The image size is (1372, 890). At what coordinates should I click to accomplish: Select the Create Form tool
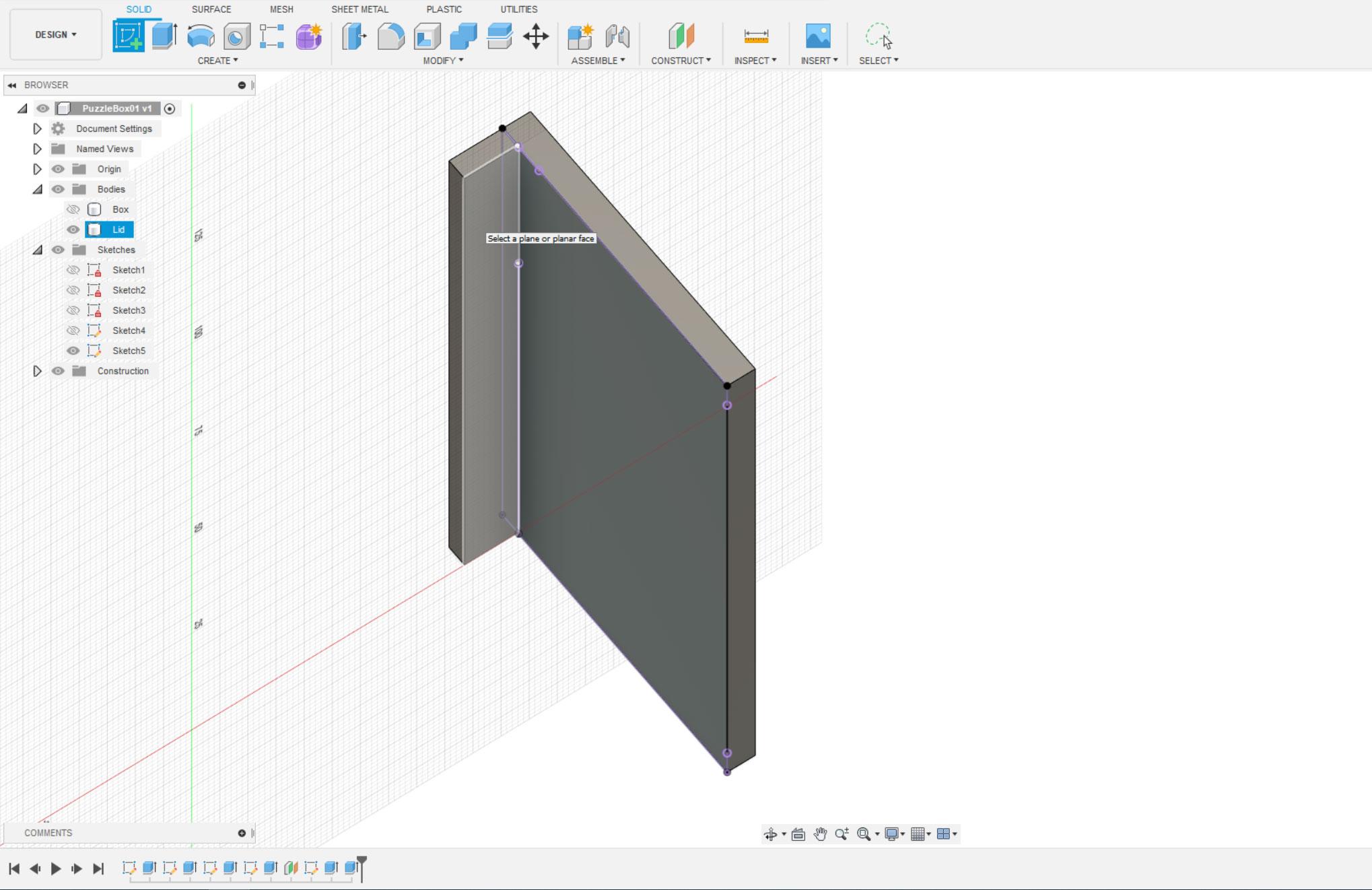(x=309, y=36)
